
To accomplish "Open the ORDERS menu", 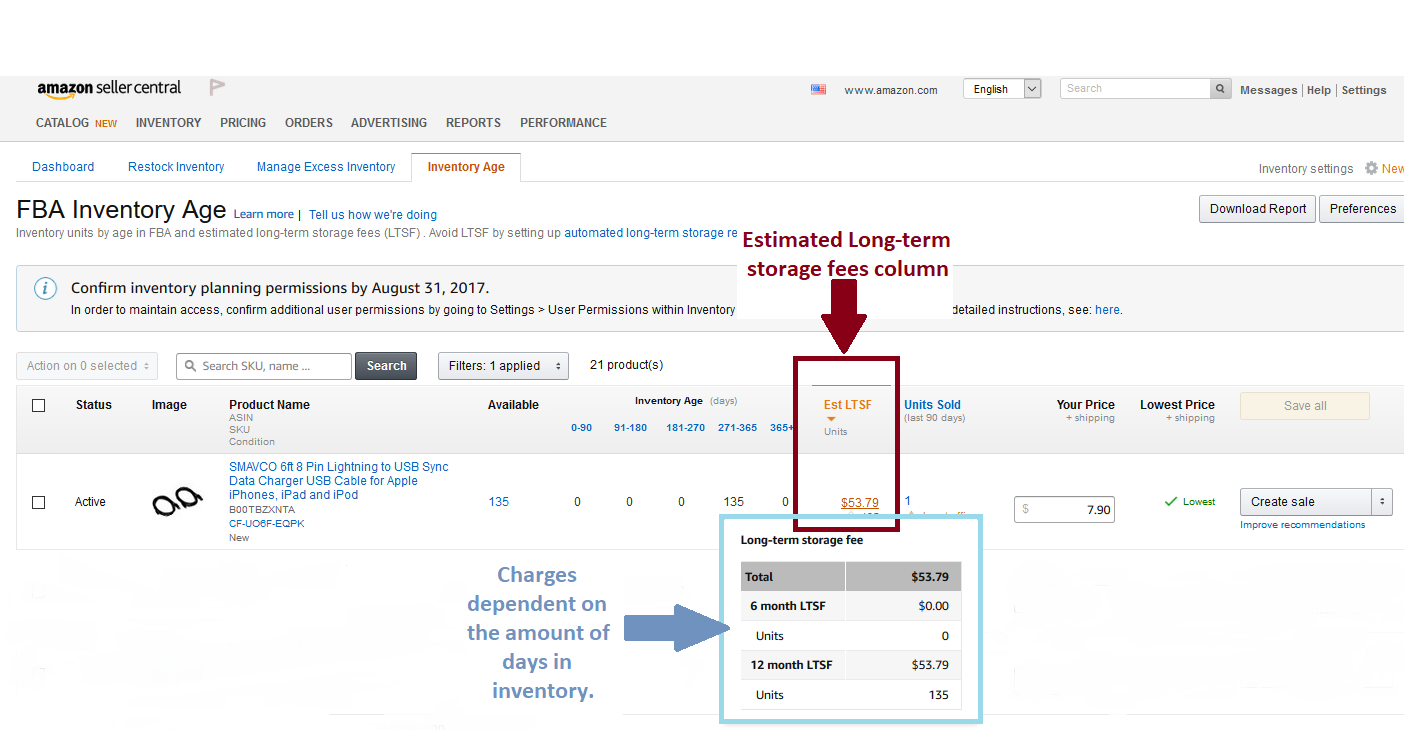I will pyautogui.click(x=309, y=123).
